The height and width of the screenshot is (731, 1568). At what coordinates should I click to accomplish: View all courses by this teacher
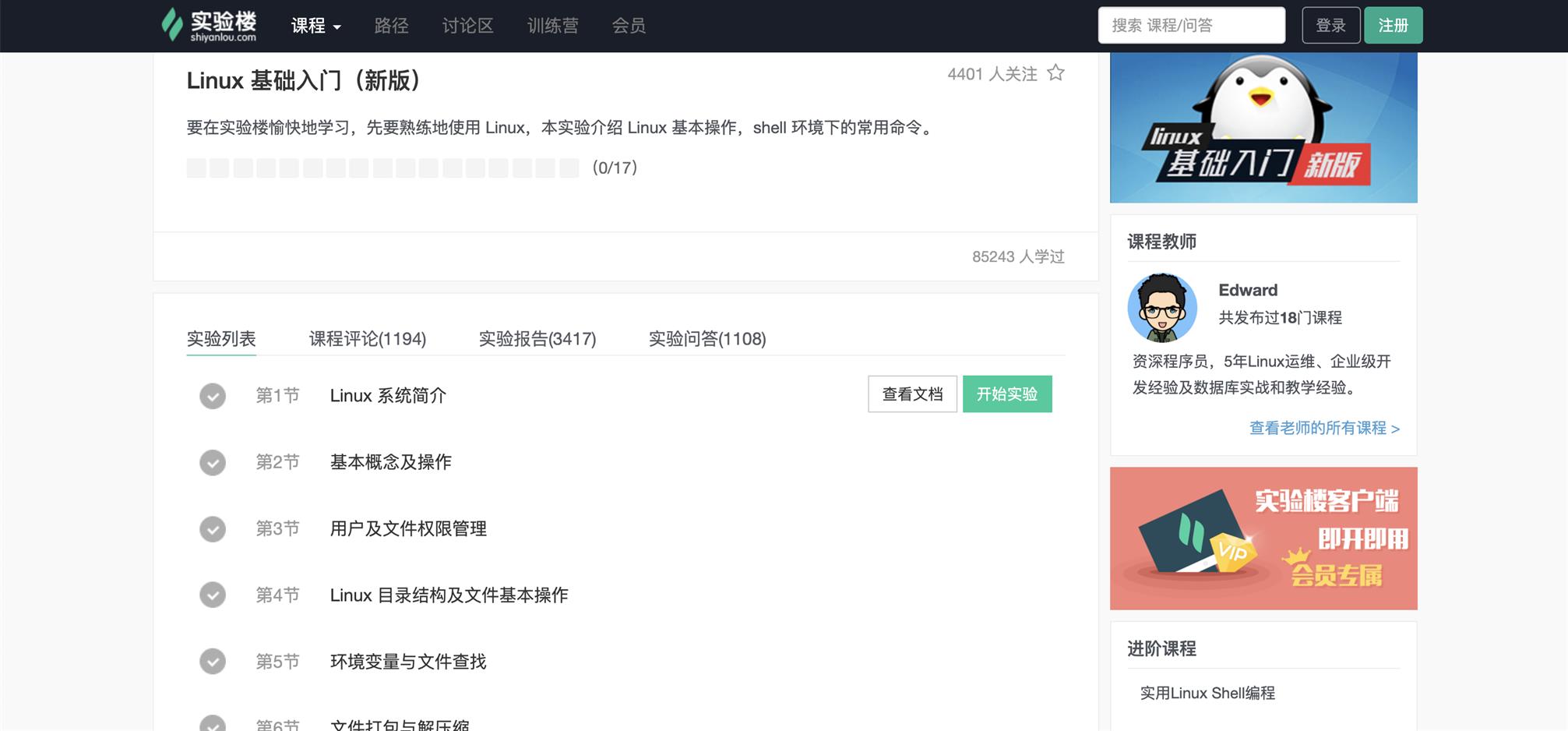pos(1323,428)
